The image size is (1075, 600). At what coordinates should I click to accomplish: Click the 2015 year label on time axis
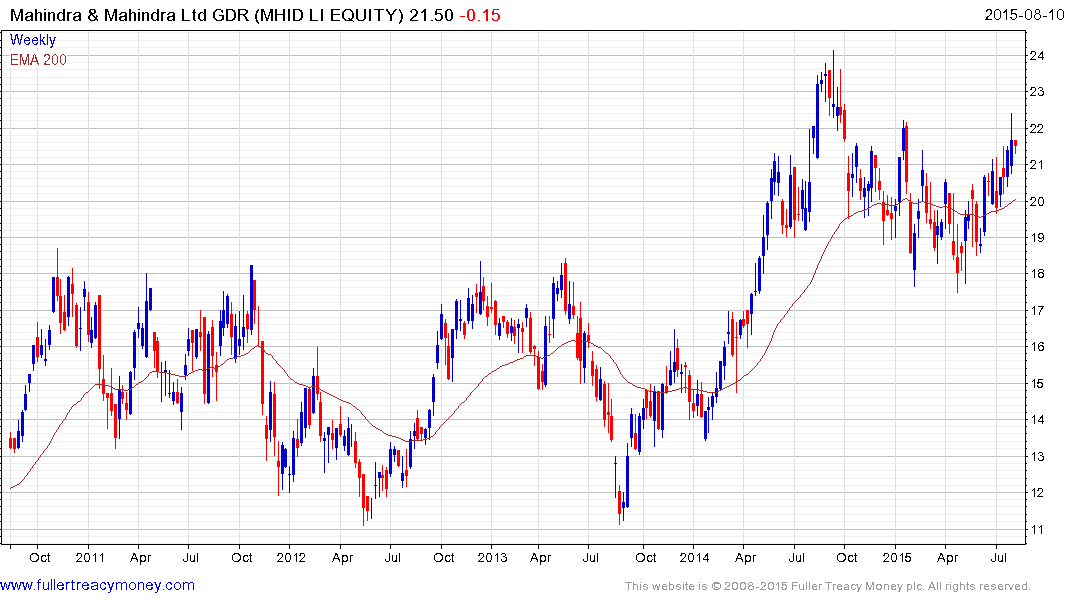click(x=897, y=557)
